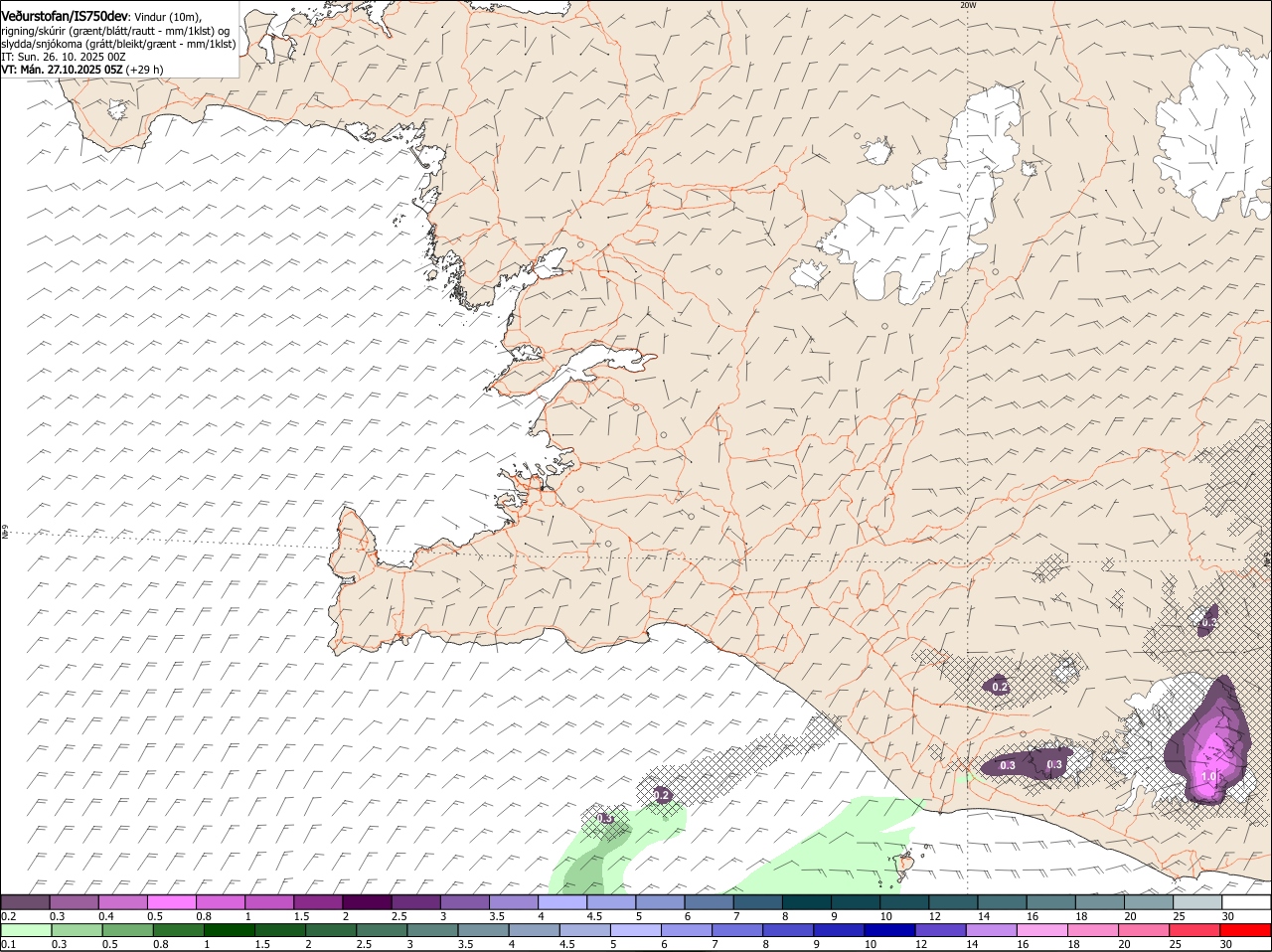
Task: Select lower legend swatch above 0.8
Action: (x=178, y=930)
